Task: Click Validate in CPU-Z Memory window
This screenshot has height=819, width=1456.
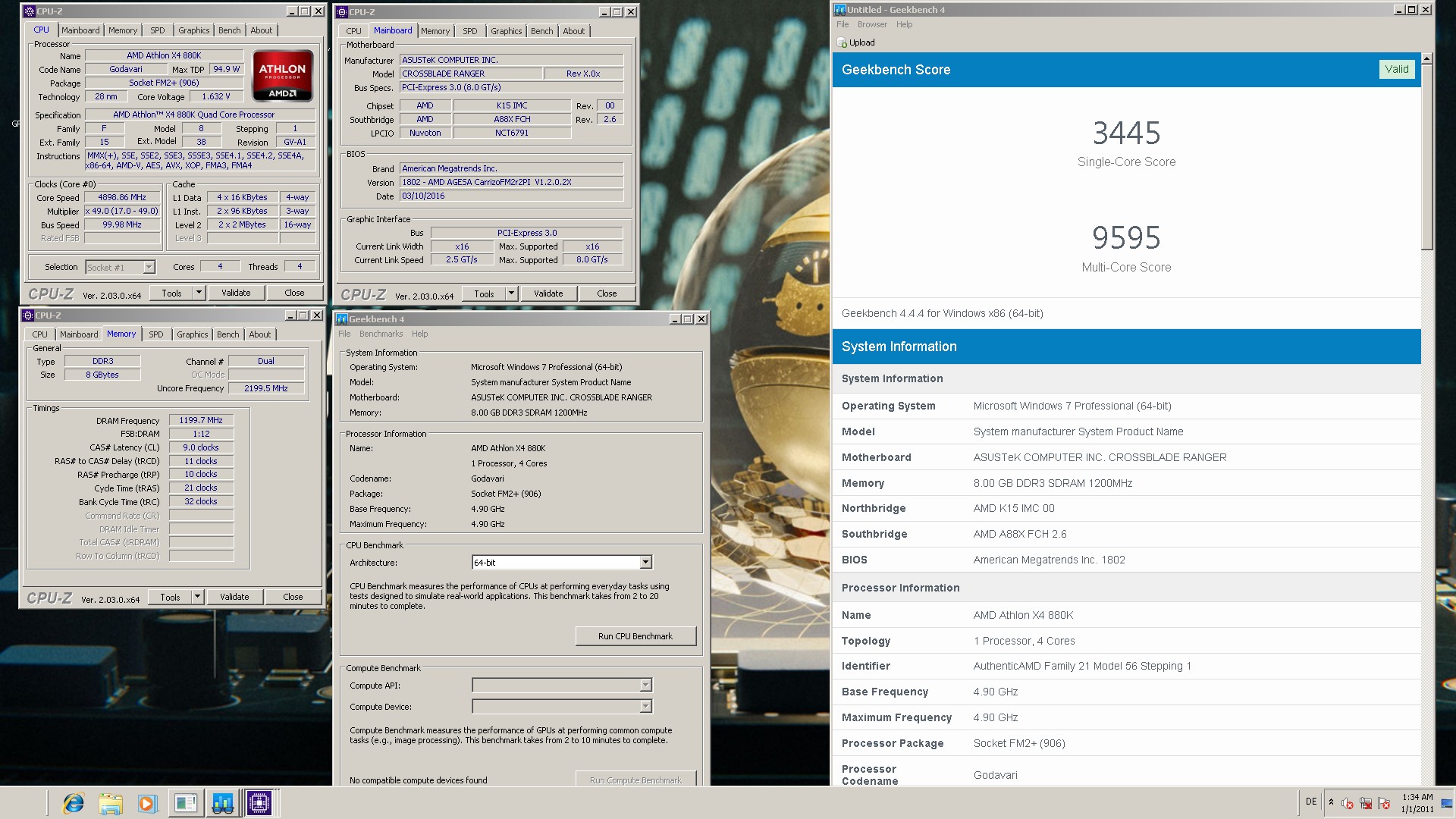Action: 234,597
